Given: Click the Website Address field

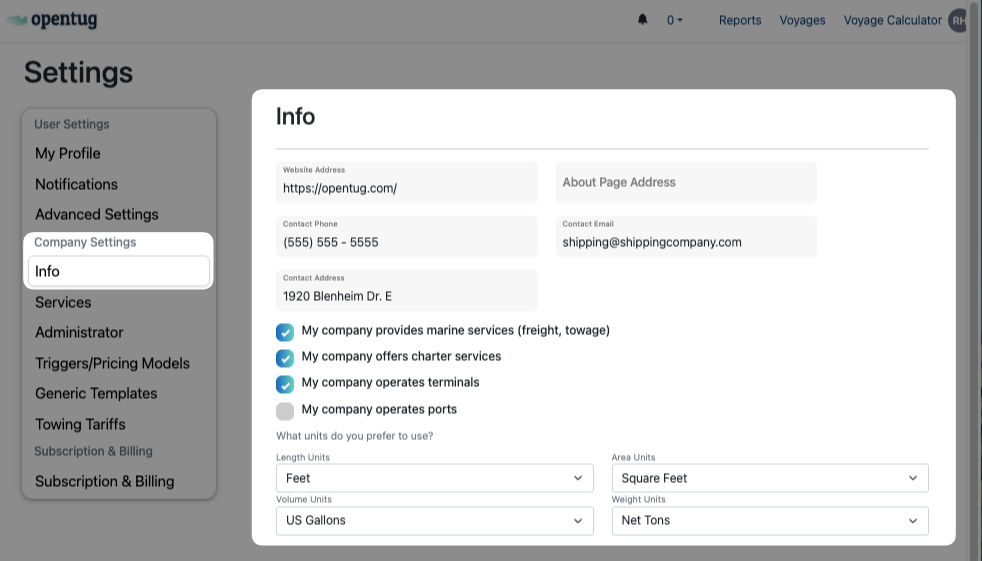Looking at the screenshot, I should (406, 188).
